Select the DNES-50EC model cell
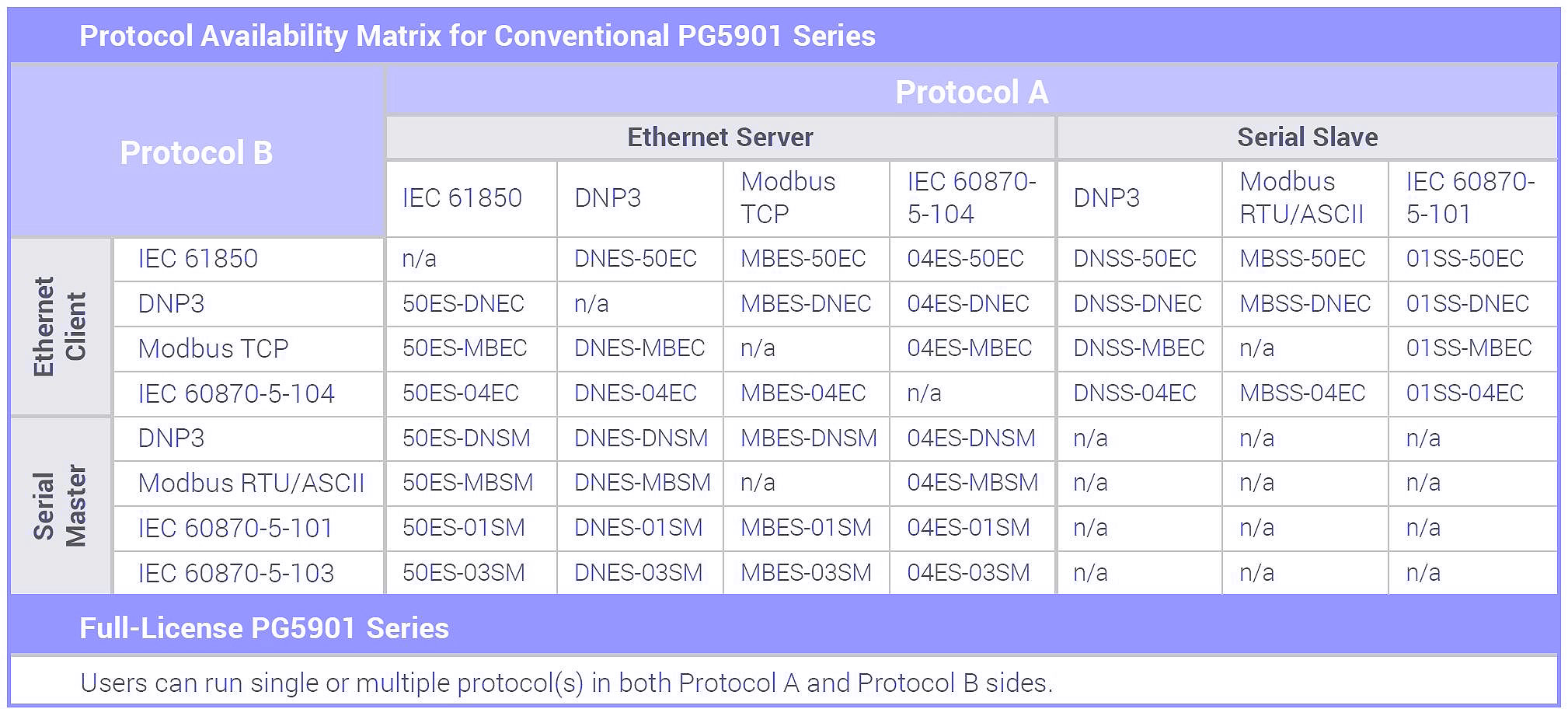The width and height of the screenshot is (1568, 716). pos(639,259)
